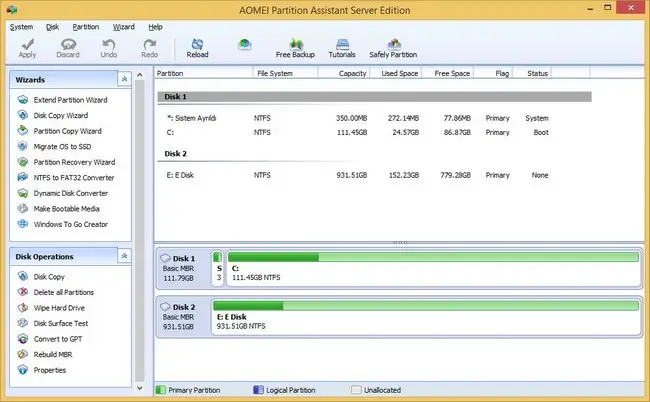Click the Primary Partition green legend swatch
Screen dimensions: 650x402
click(x=160, y=390)
